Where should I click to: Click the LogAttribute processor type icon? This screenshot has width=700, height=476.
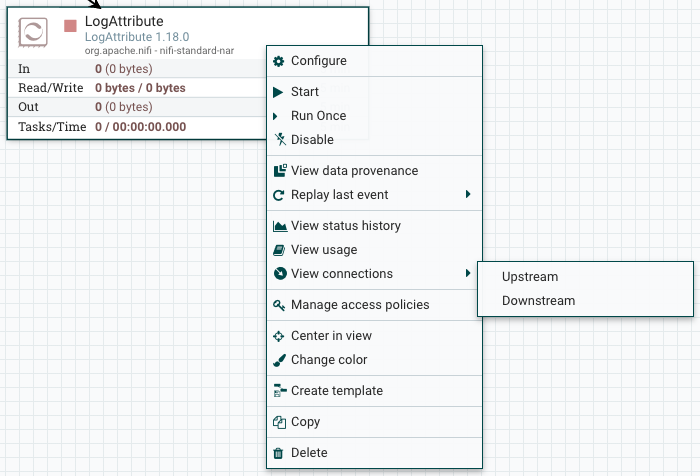[x=35, y=32]
